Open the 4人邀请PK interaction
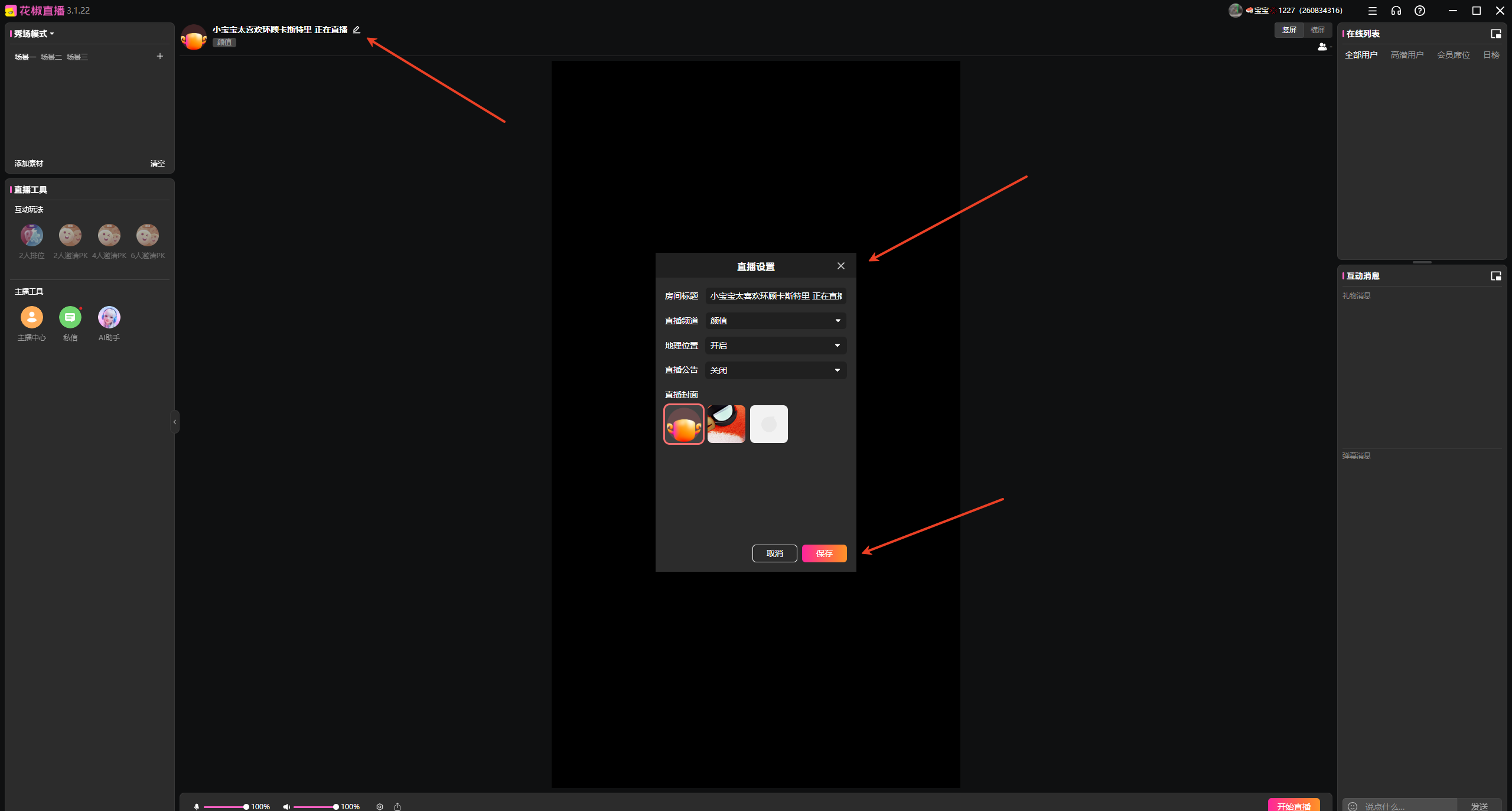 point(109,235)
